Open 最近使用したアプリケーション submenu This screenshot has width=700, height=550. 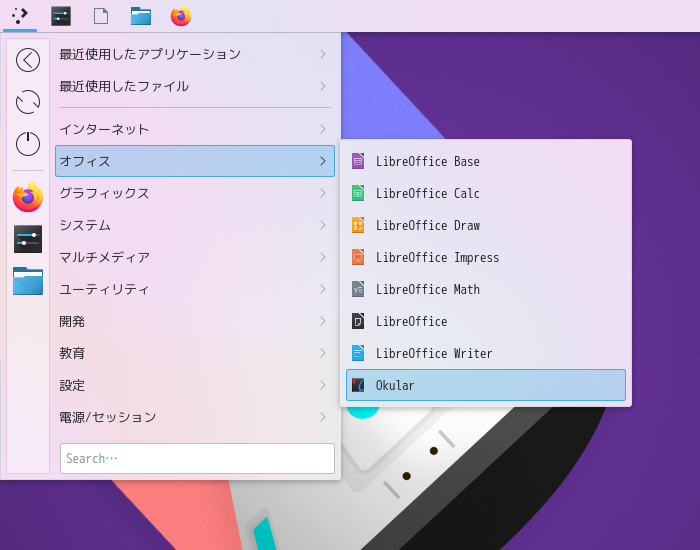(x=195, y=54)
